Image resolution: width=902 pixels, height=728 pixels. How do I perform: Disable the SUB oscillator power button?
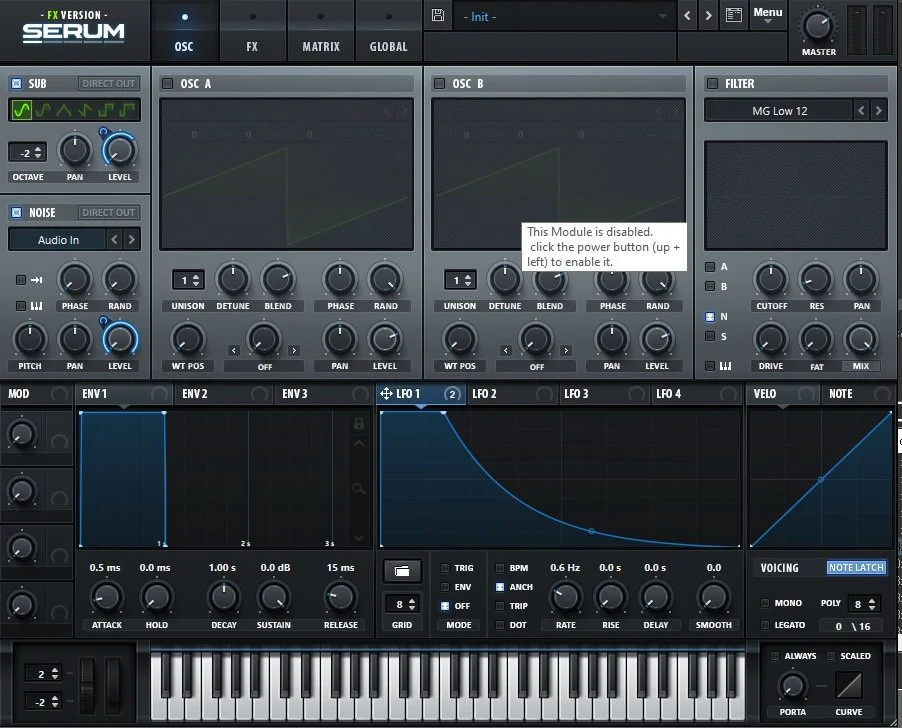tap(17, 83)
